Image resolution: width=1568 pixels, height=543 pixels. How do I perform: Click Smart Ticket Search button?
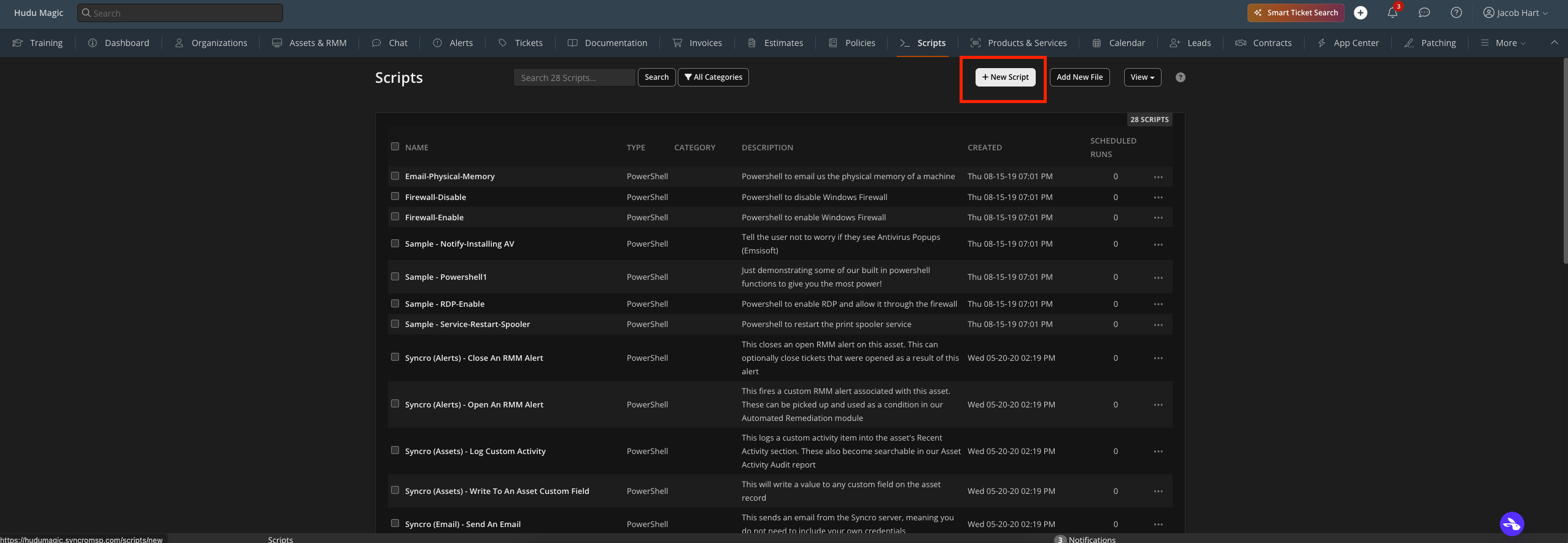[1295, 13]
